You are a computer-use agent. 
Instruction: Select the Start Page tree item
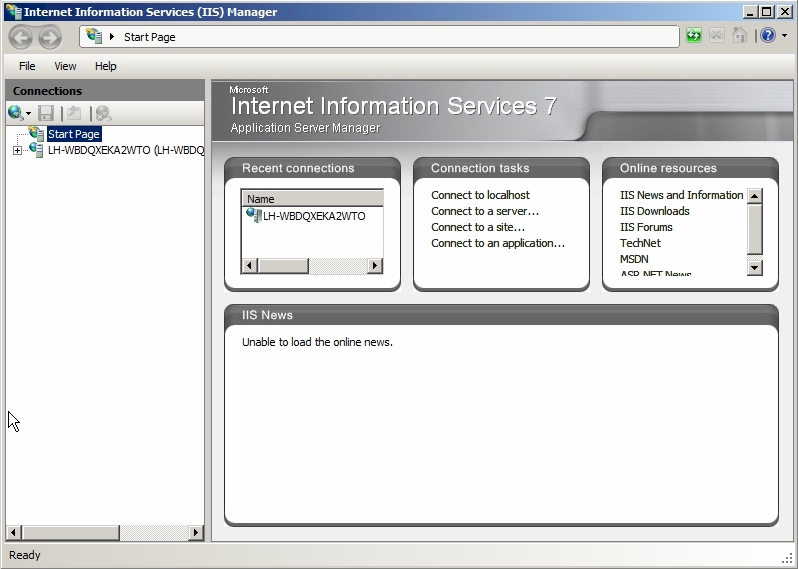[x=74, y=134]
